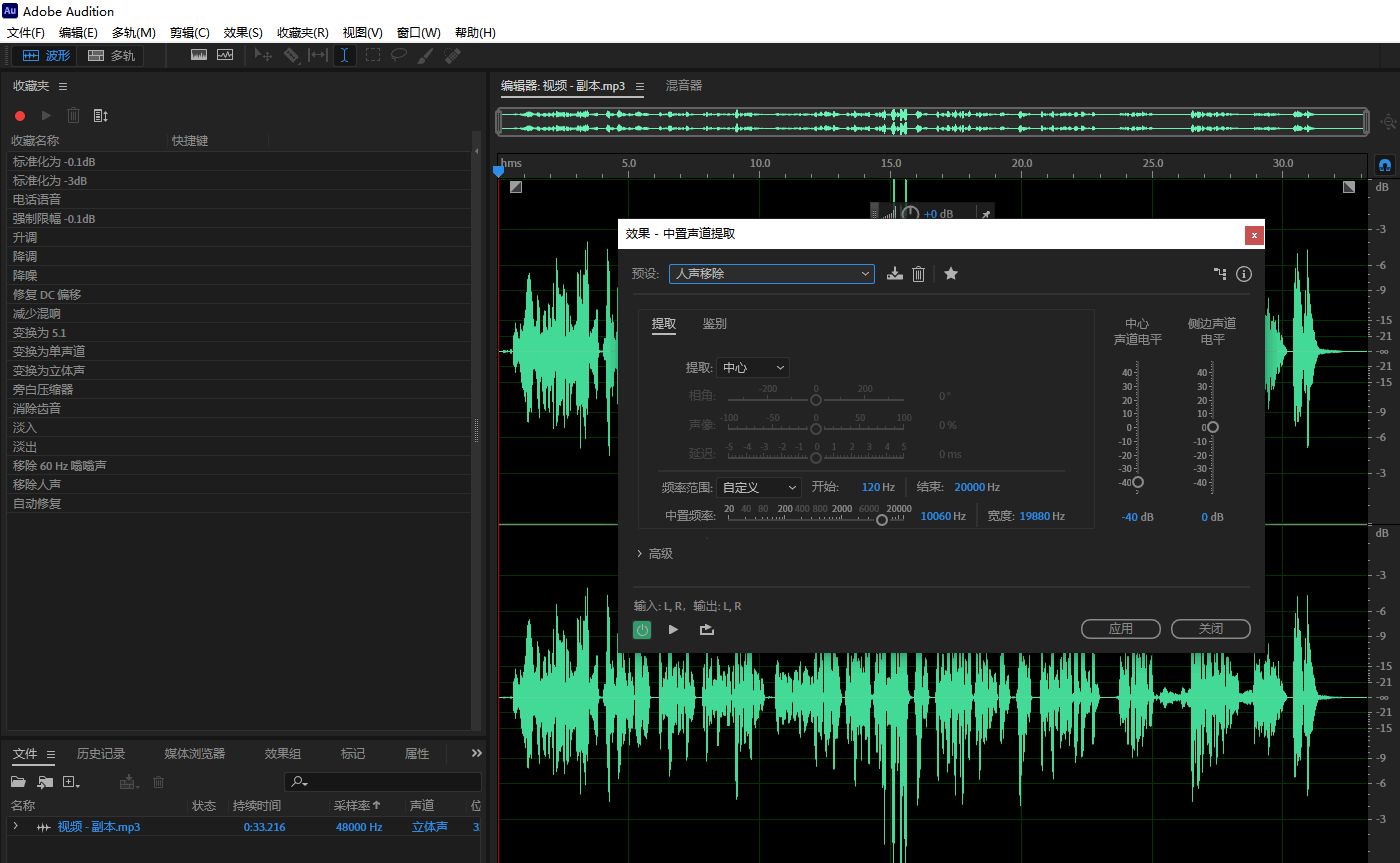Click the 侧边声道电平 slider handle
Viewport: 1400px width, 863px height.
pyautogui.click(x=1213, y=427)
